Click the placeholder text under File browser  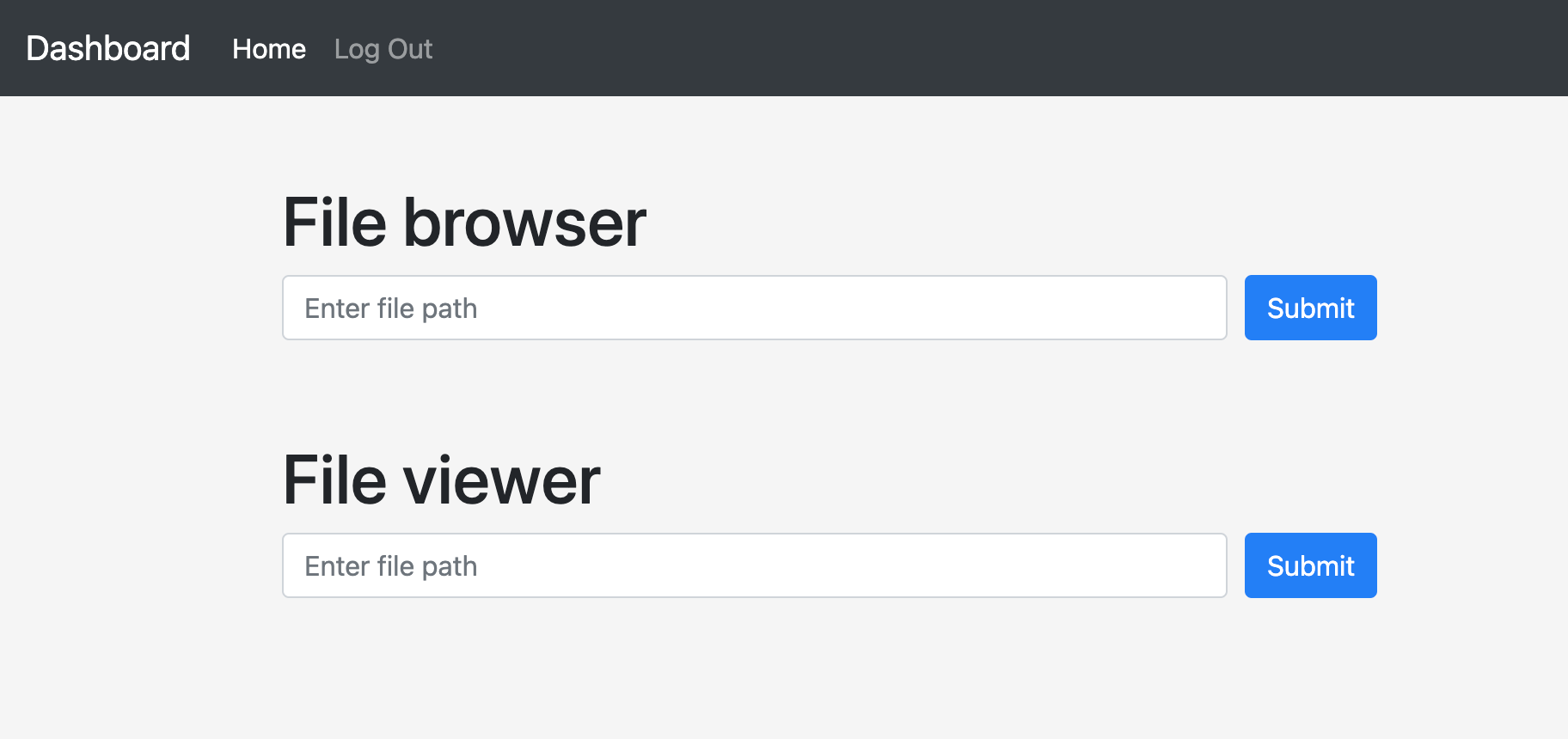[391, 308]
